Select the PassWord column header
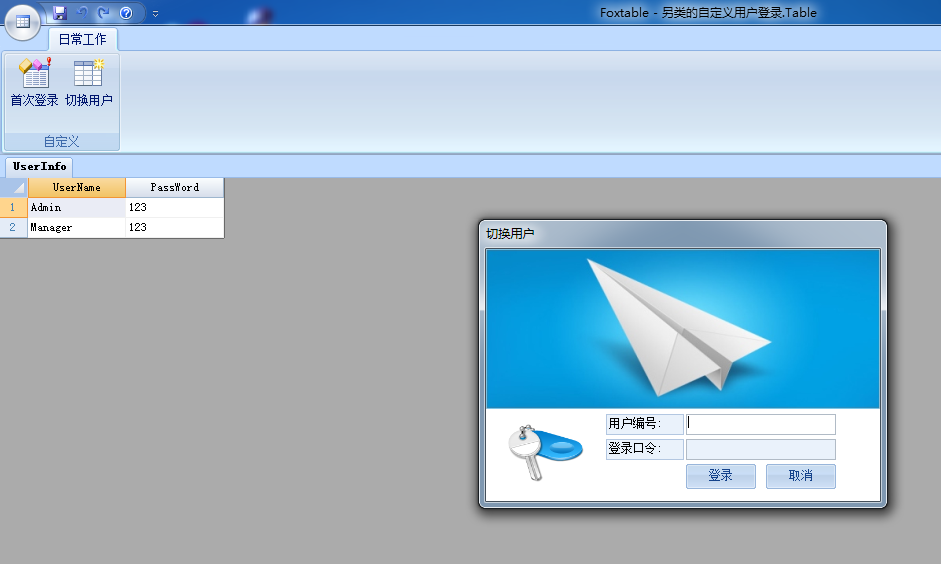 click(175, 187)
